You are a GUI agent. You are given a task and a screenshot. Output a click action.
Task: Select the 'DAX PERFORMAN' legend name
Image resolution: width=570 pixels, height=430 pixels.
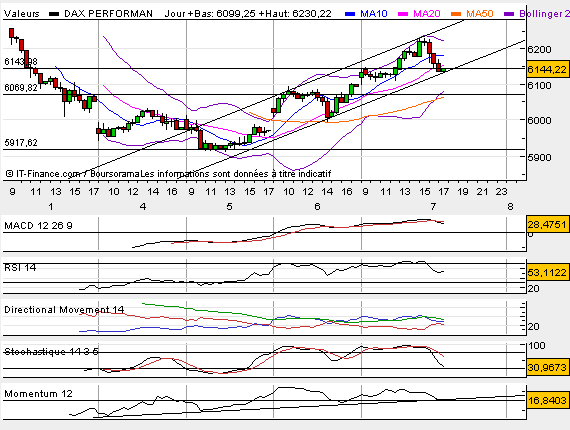coord(108,14)
